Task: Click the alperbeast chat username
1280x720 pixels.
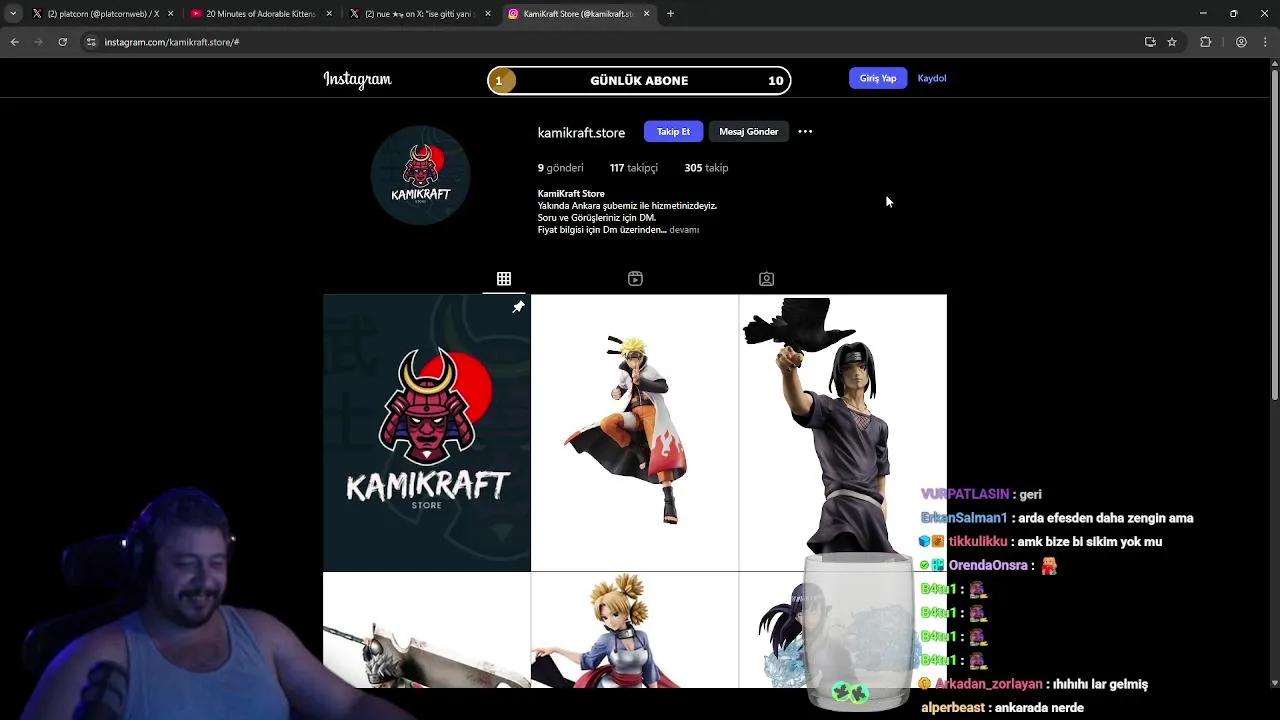Action: point(953,708)
